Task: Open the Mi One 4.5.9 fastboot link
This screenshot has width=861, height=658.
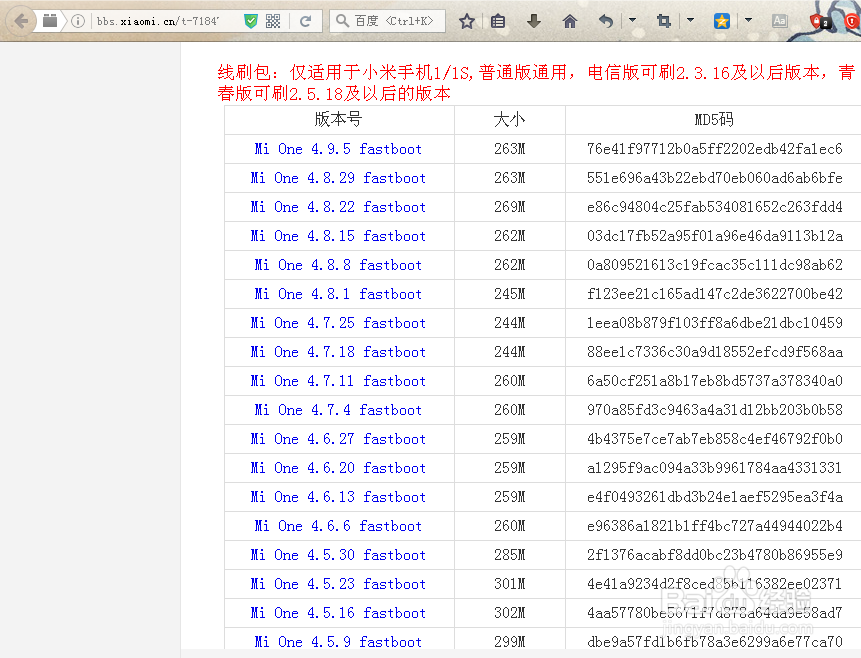Action: coord(338,642)
